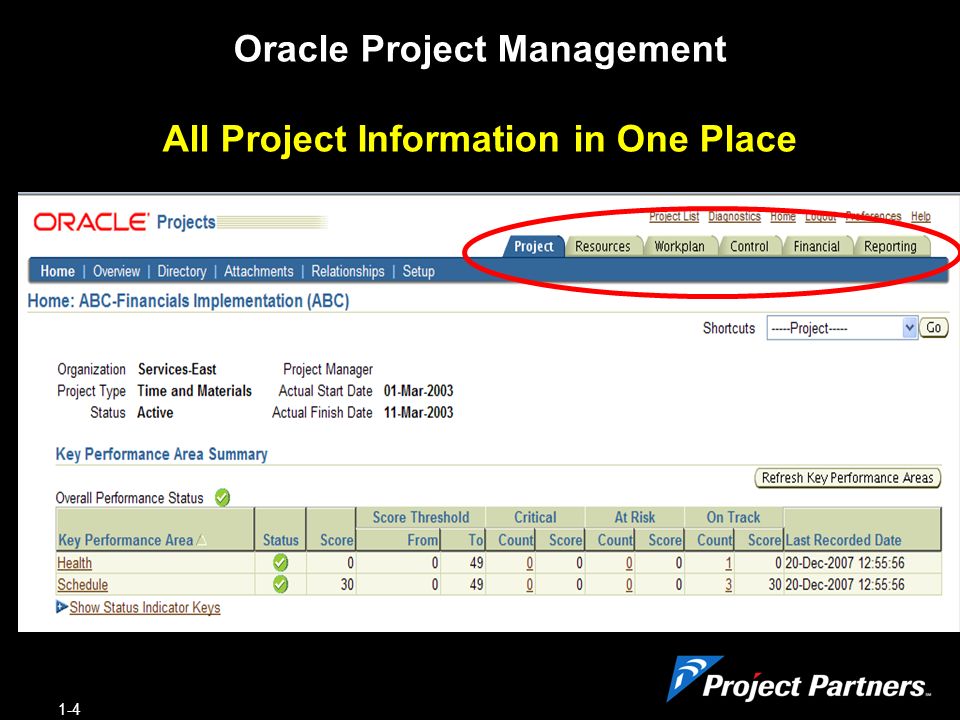Open the Schedule performance area link

pos(83,585)
